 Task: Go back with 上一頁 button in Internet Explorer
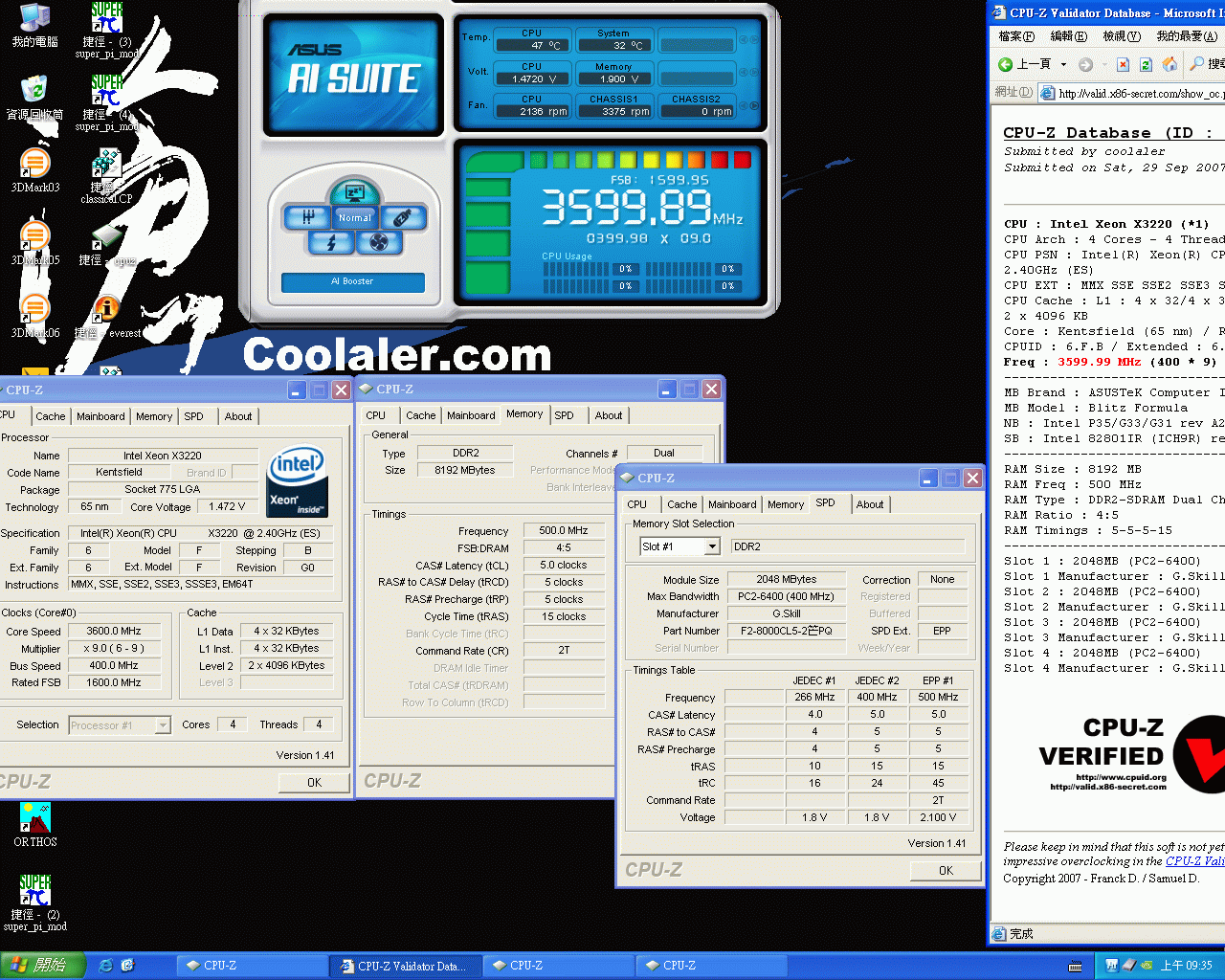(x=1025, y=64)
